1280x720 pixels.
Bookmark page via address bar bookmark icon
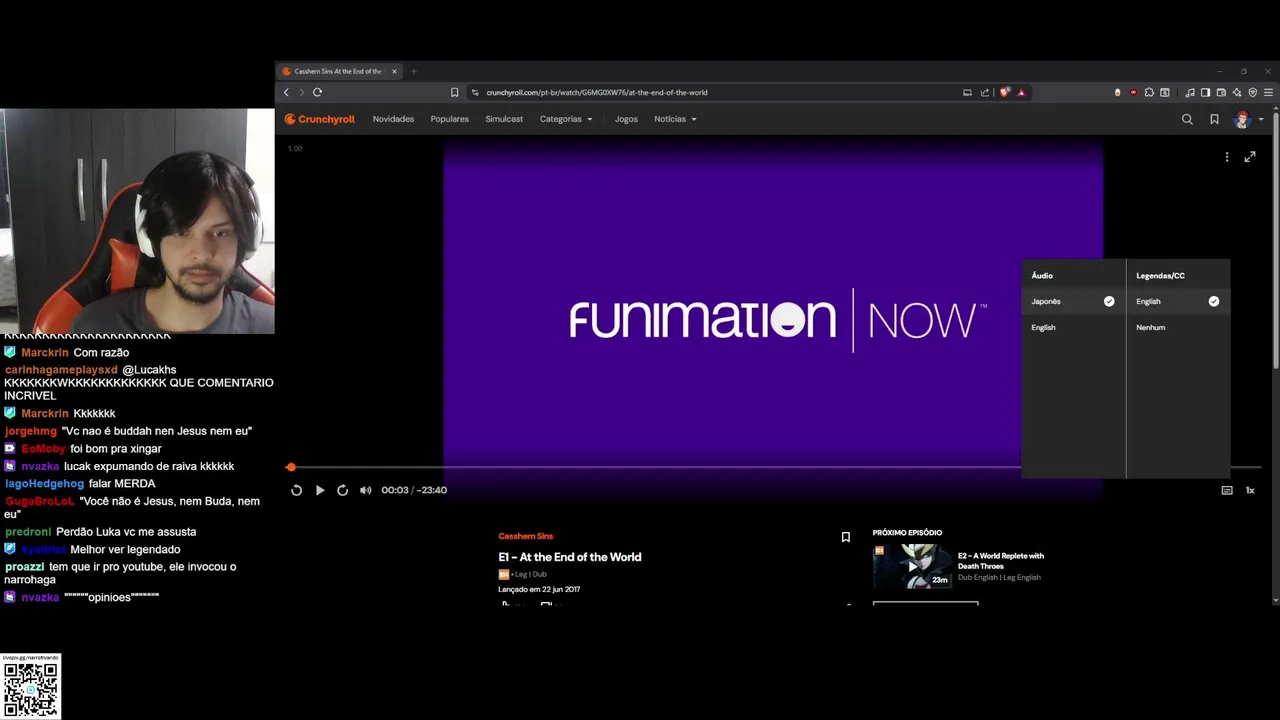click(454, 92)
